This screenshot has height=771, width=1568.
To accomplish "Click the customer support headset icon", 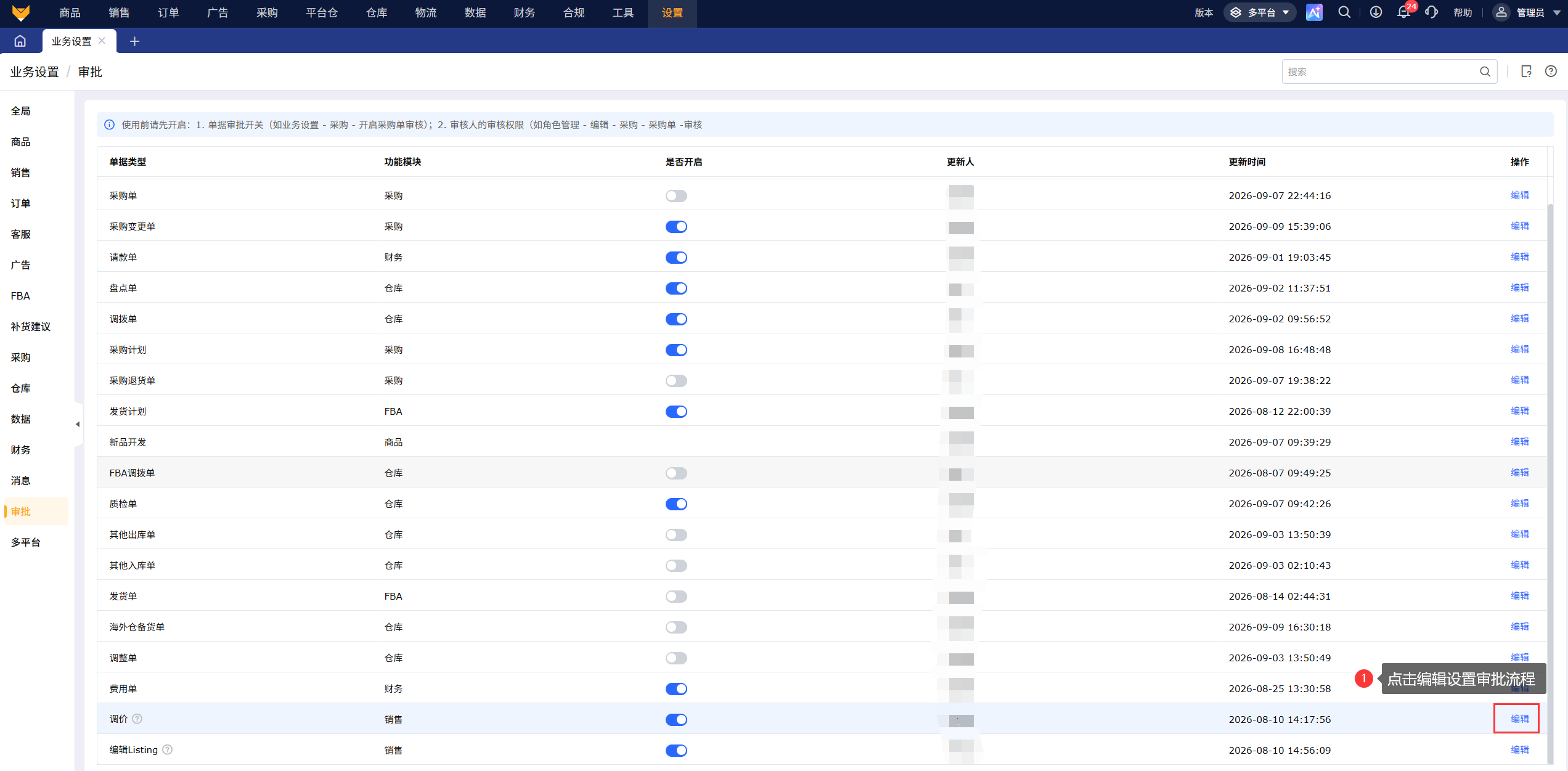I will click(x=1432, y=12).
